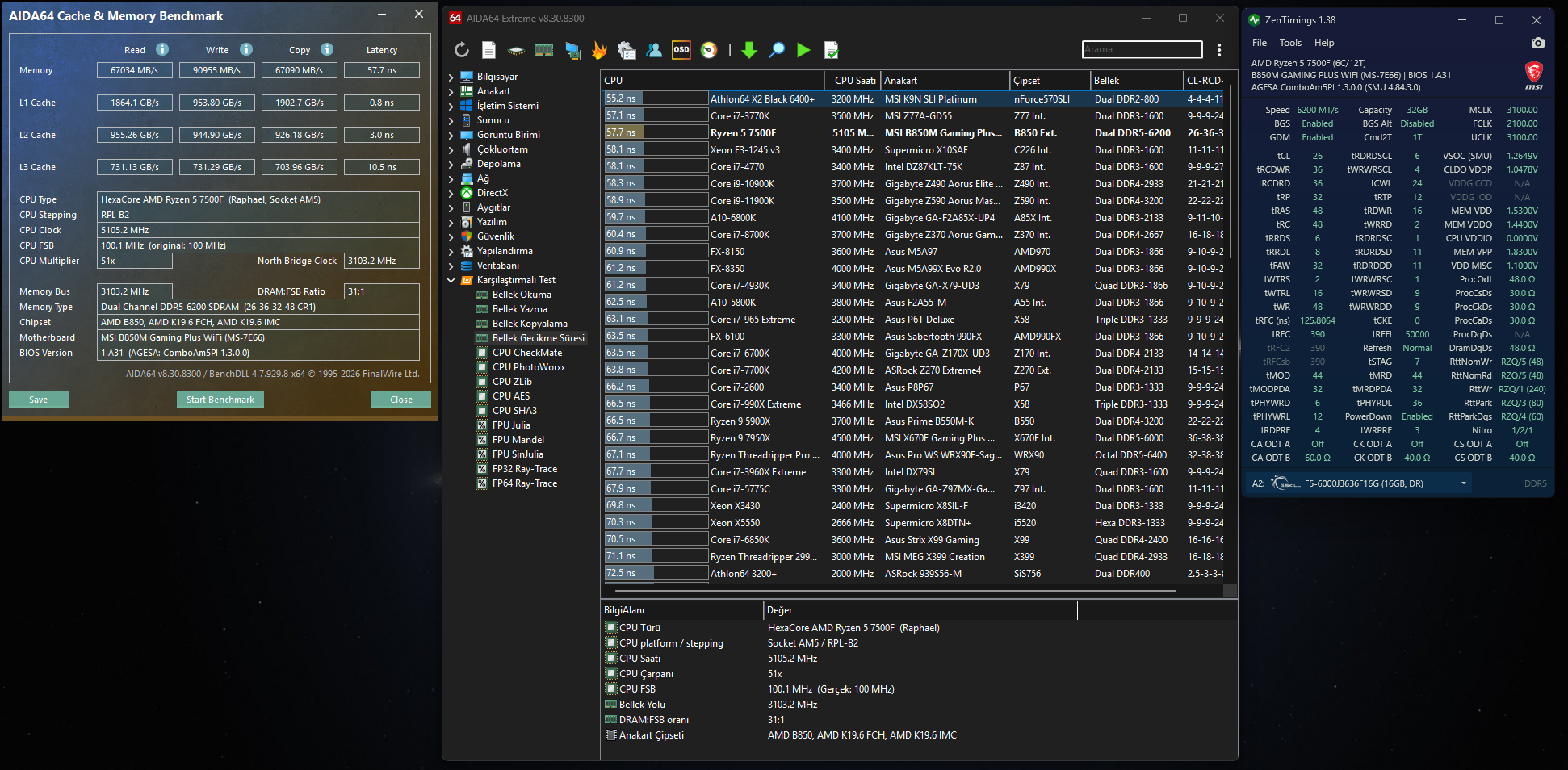This screenshot has height=770, width=1568.
Task: Click the 55.2 ns bar of Athlon64 X2 row
Action: click(x=656, y=98)
